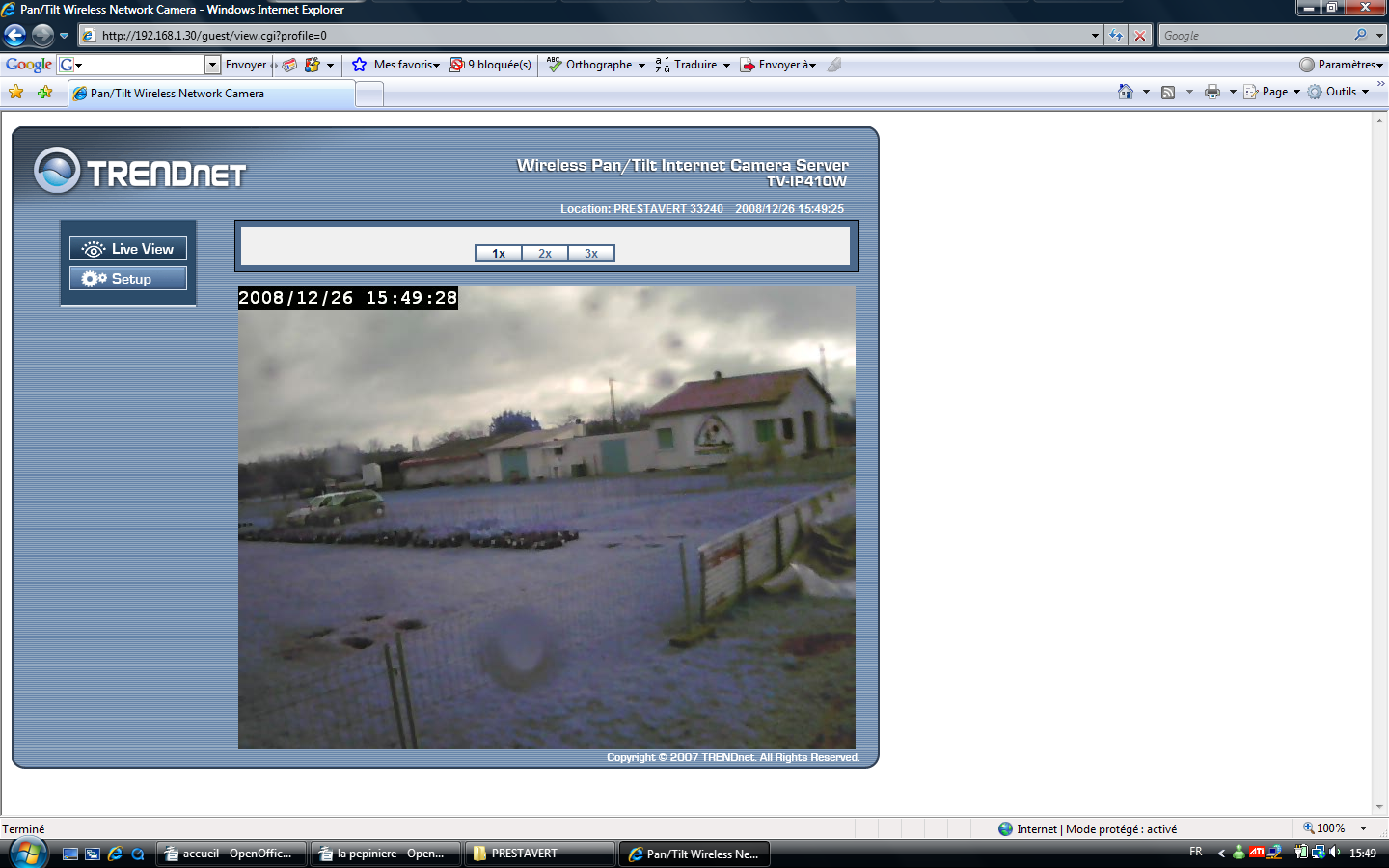Click the Print icon

[x=1212, y=92]
